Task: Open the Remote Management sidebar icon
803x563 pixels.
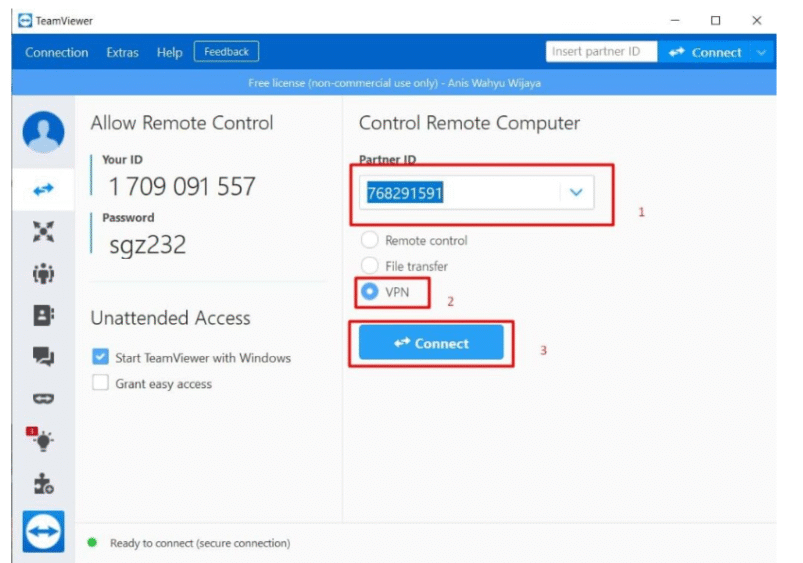Action: point(44,232)
